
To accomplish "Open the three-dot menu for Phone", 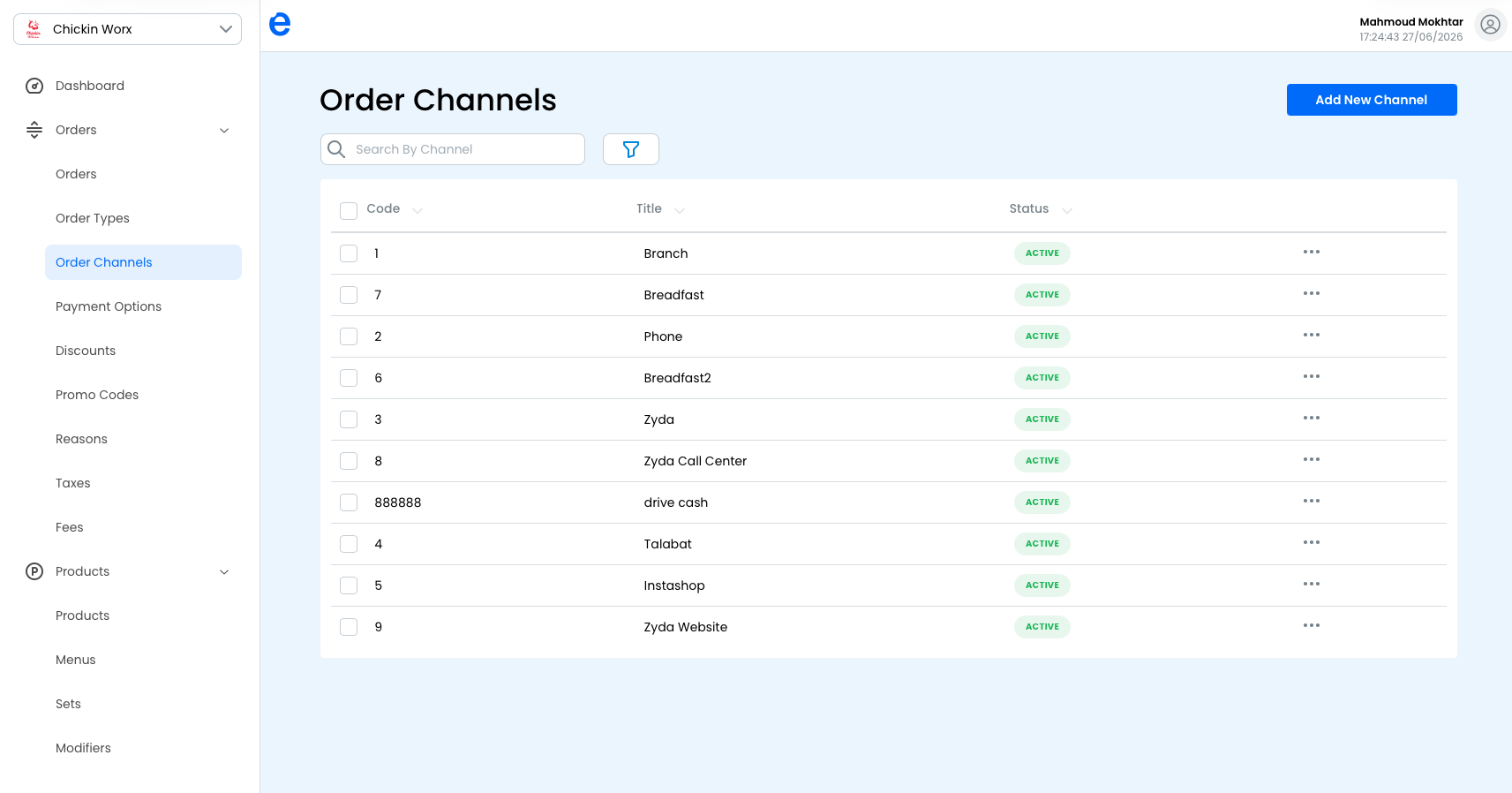I will point(1312,335).
